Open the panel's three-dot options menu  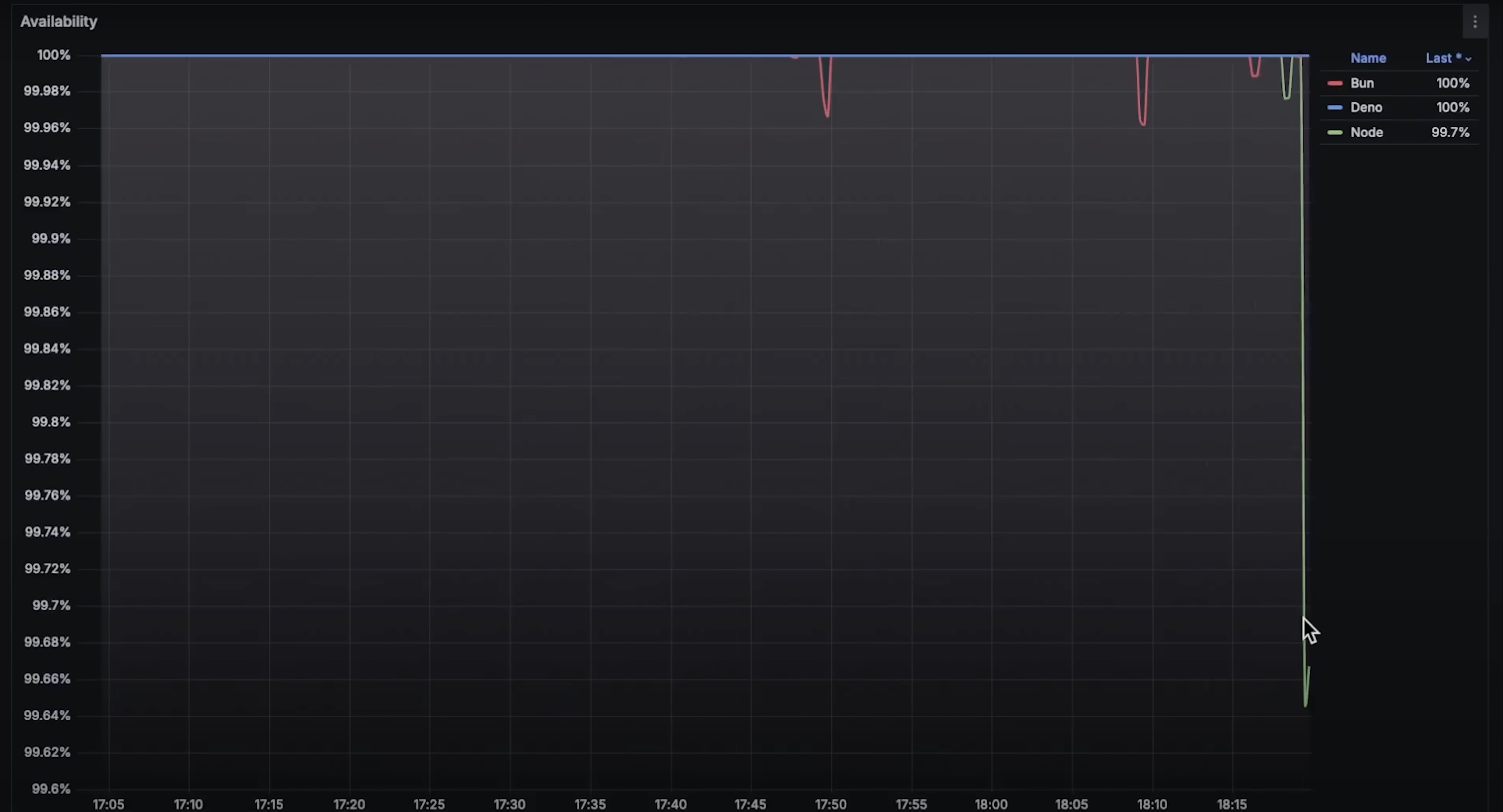point(1474,22)
